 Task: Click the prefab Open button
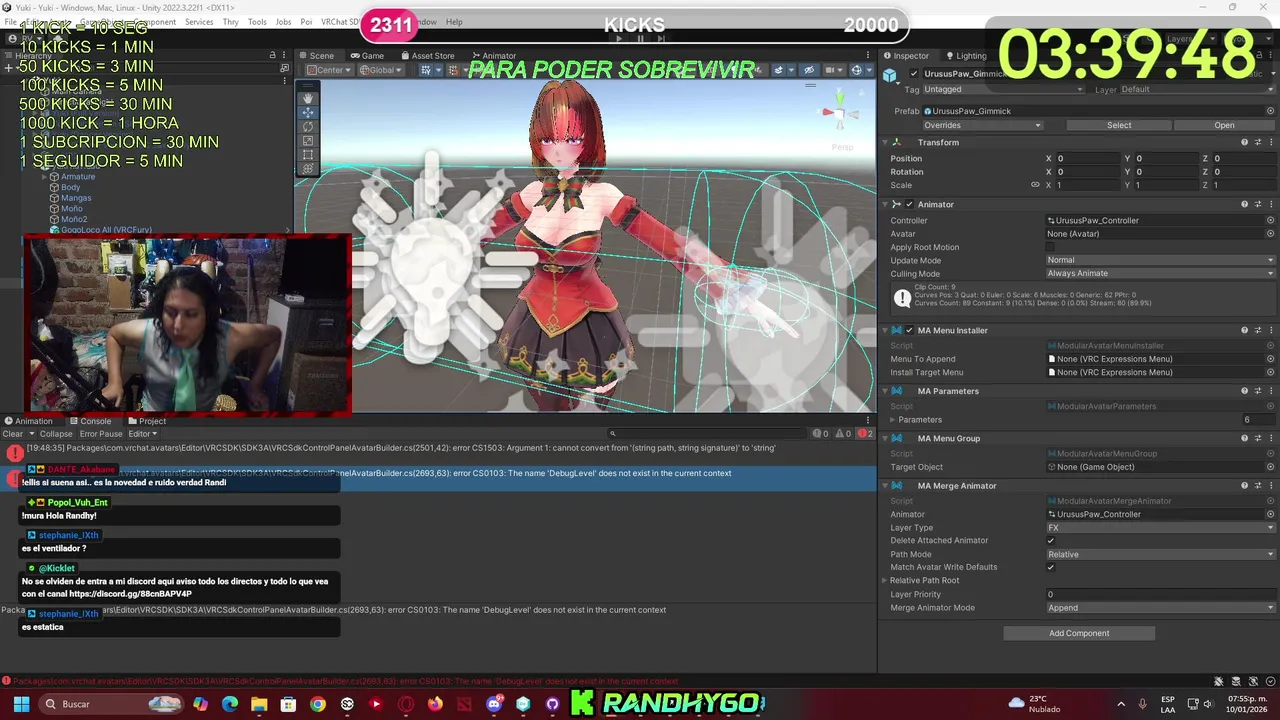[1224, 125]
